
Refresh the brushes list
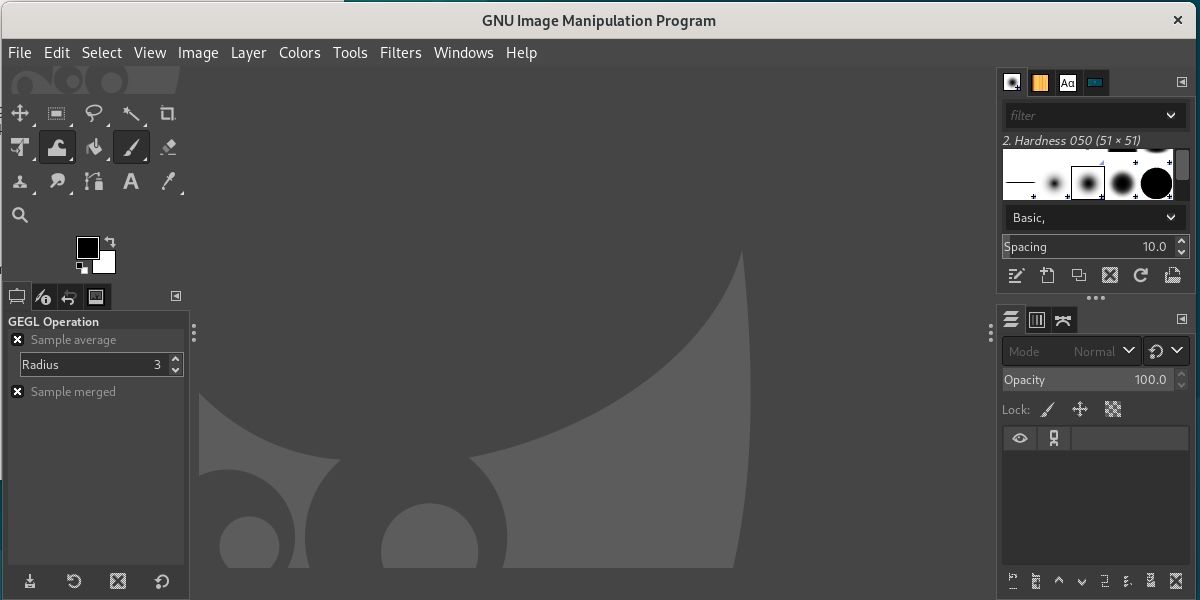(x=1140, y=275)
